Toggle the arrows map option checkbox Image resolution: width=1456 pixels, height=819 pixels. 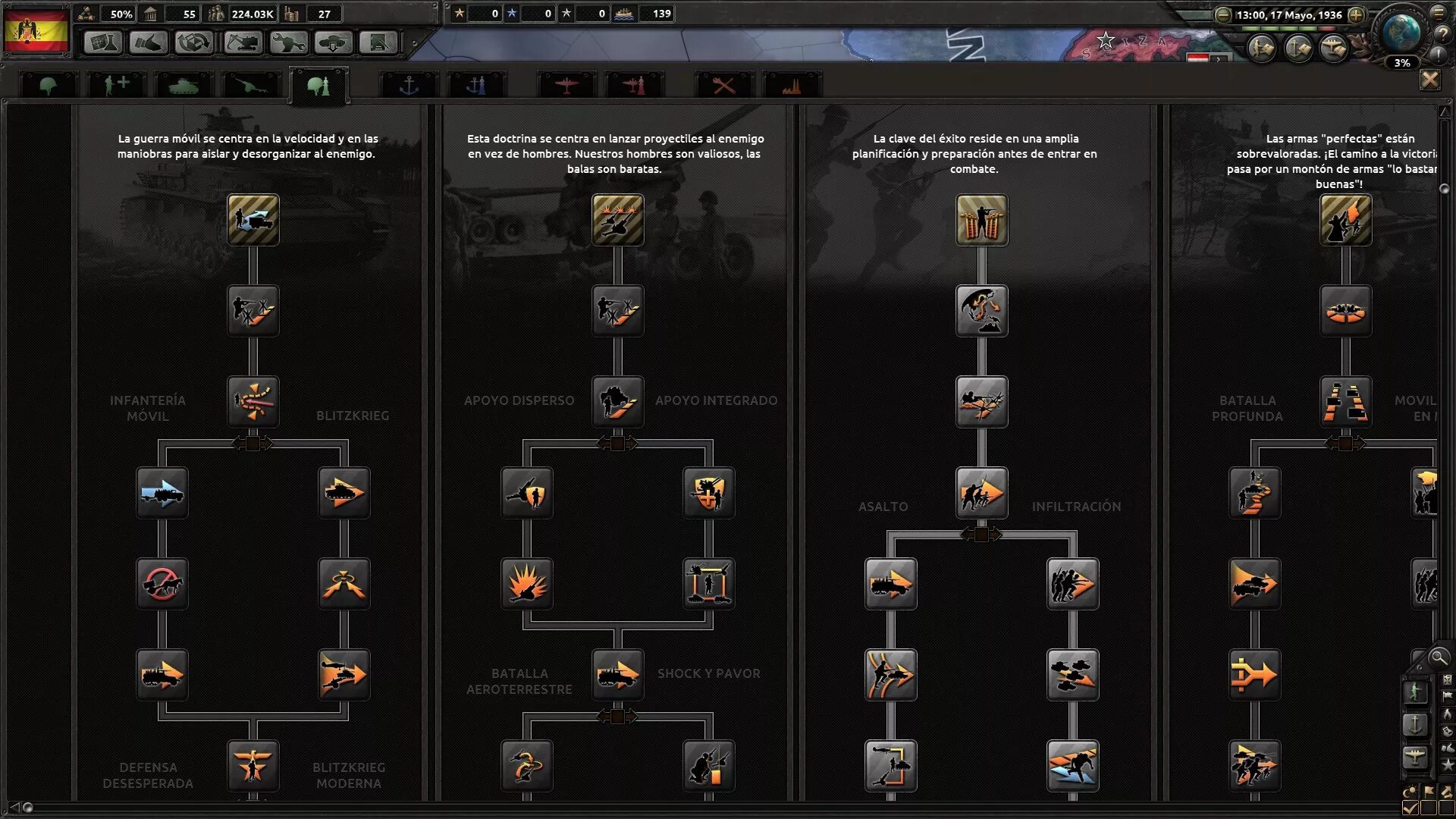tap(1446, 808)
